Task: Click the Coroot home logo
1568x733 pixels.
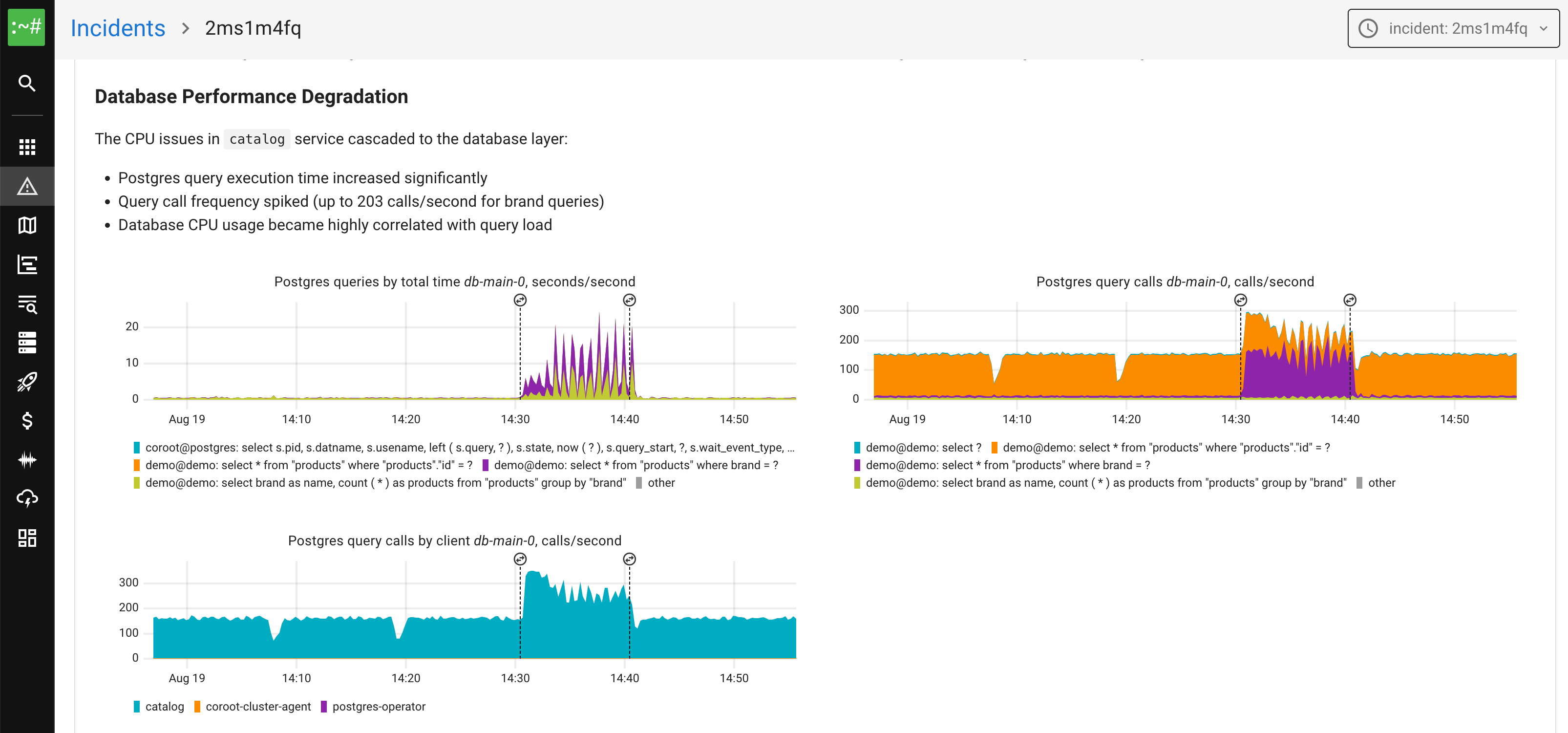Action: tap(27, 27)
